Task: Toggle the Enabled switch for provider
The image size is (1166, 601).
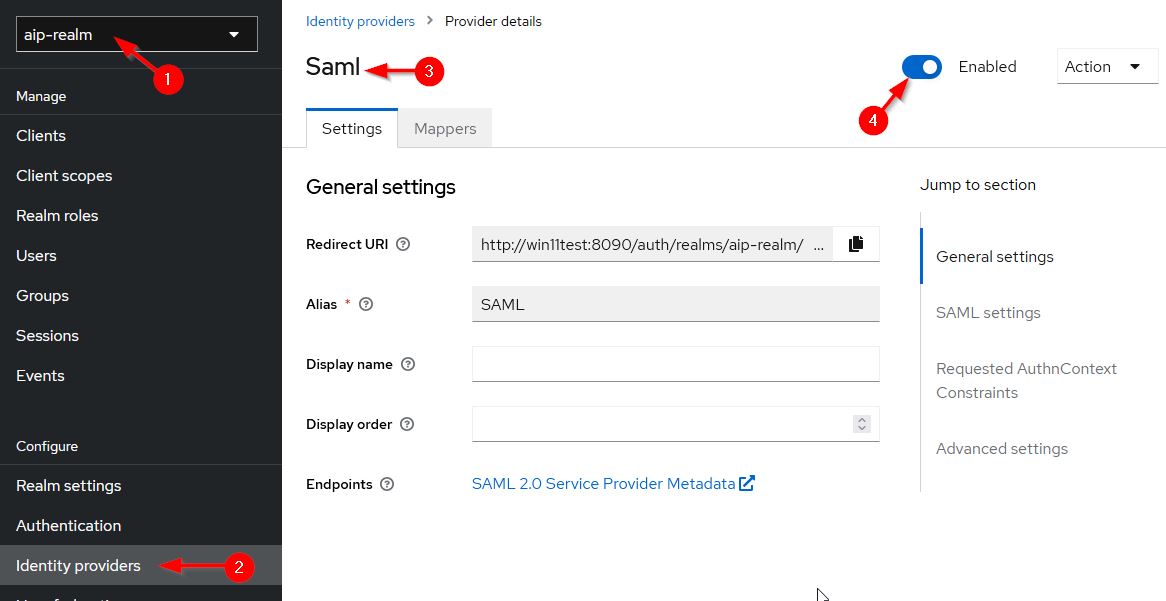Action: pyautogui.click(x=922, y=67)
